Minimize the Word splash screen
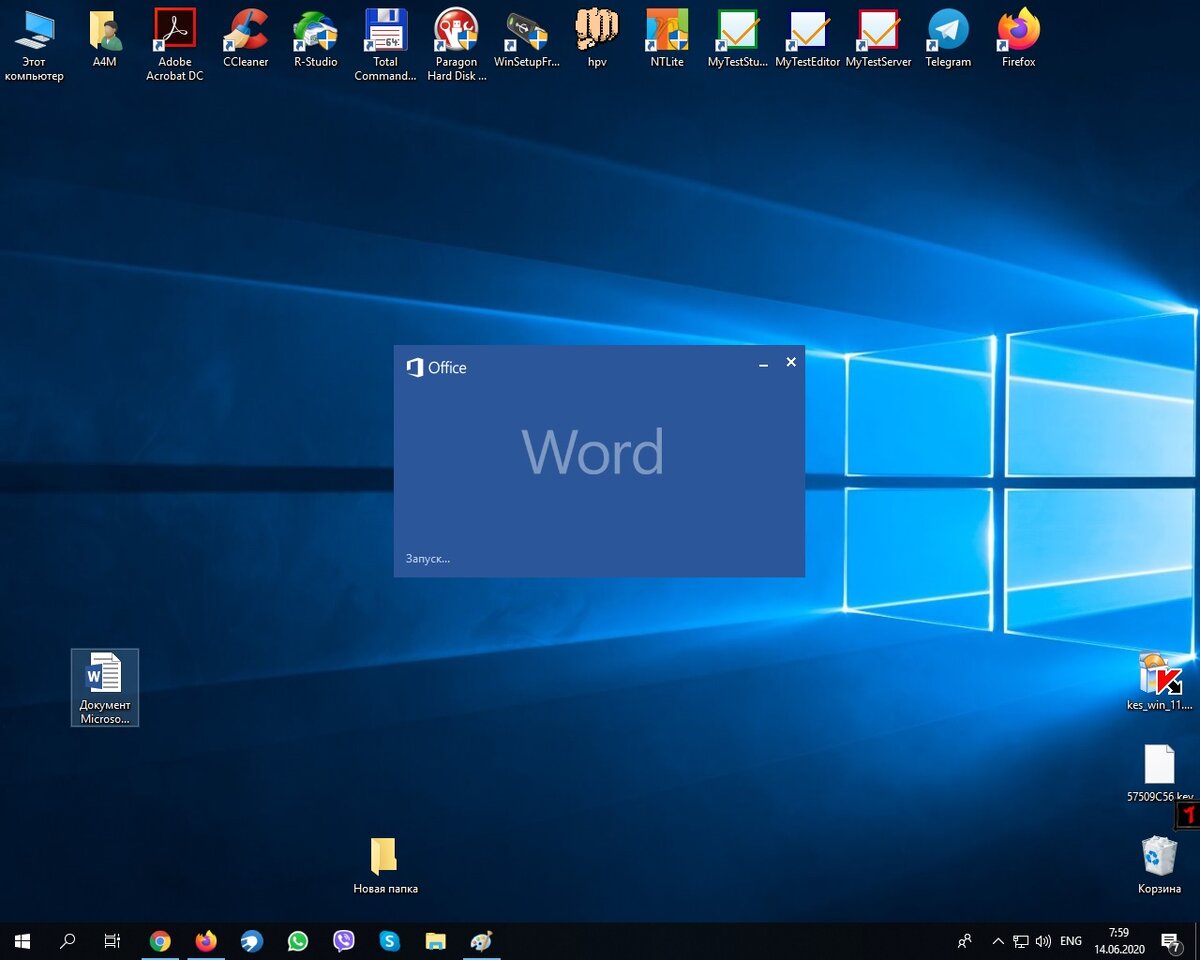Screen dimensions: 1200x960 click(x=764, y=364)
